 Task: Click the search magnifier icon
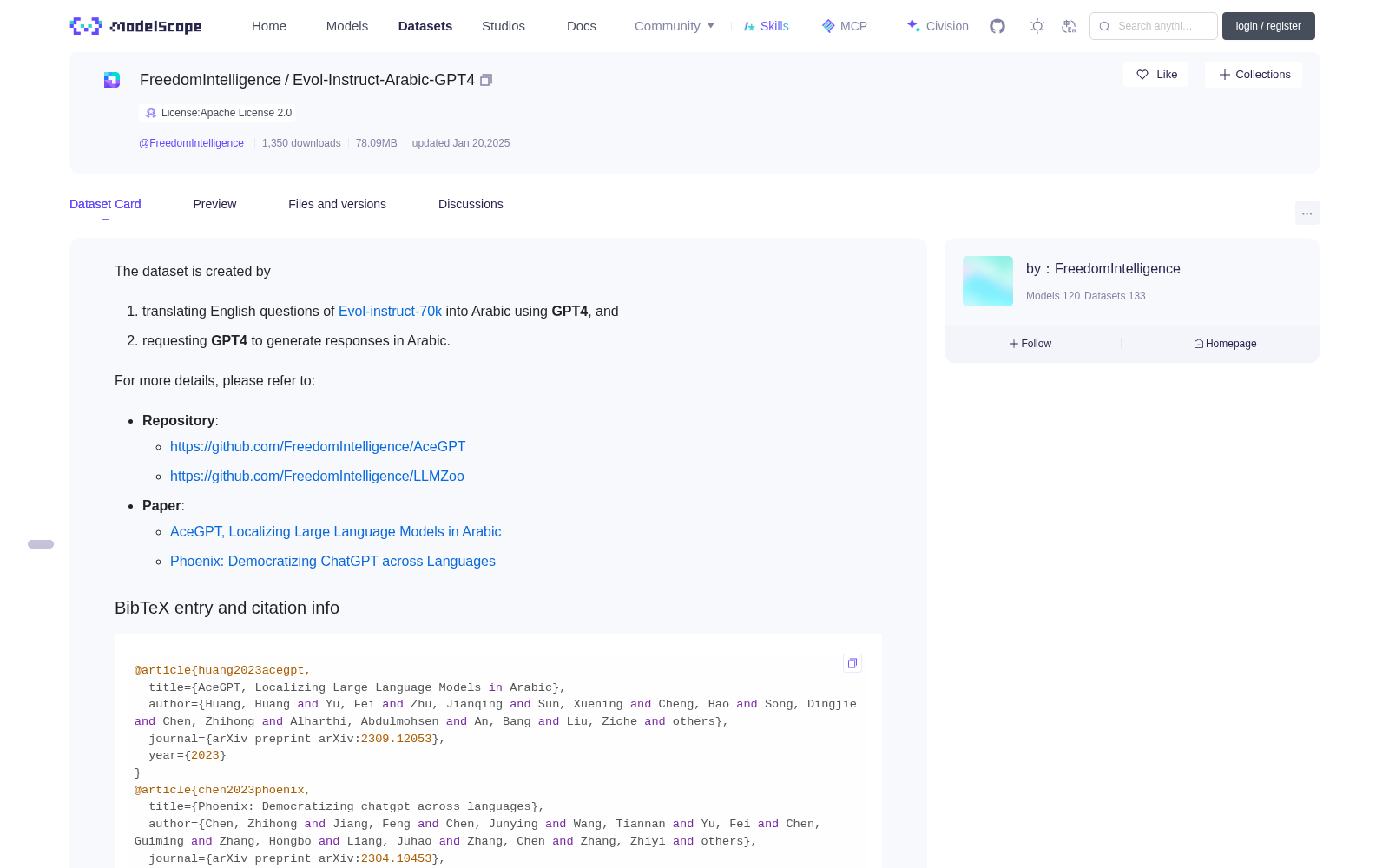(1104, 26)
